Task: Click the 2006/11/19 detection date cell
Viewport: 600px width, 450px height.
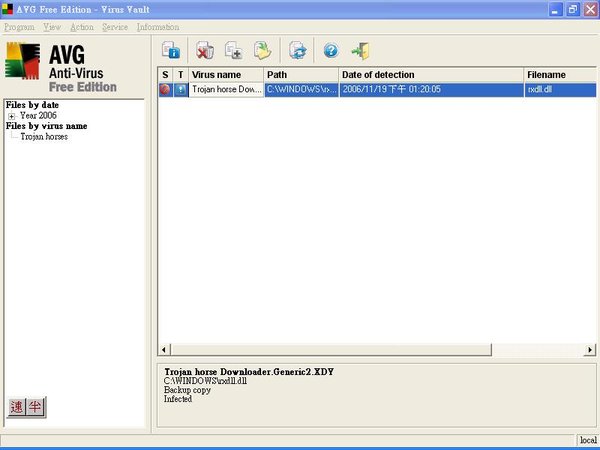Action: 431,90
